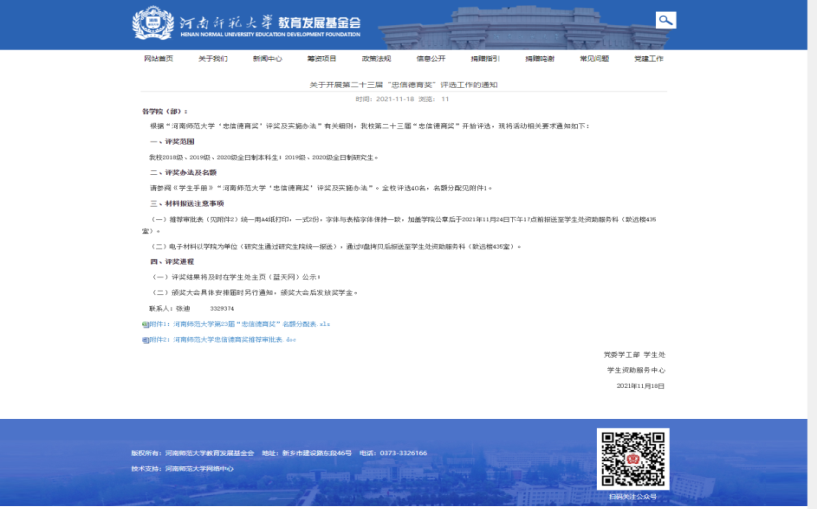
Task: Click the file icon beside 附件2
Action: [145, 340]
